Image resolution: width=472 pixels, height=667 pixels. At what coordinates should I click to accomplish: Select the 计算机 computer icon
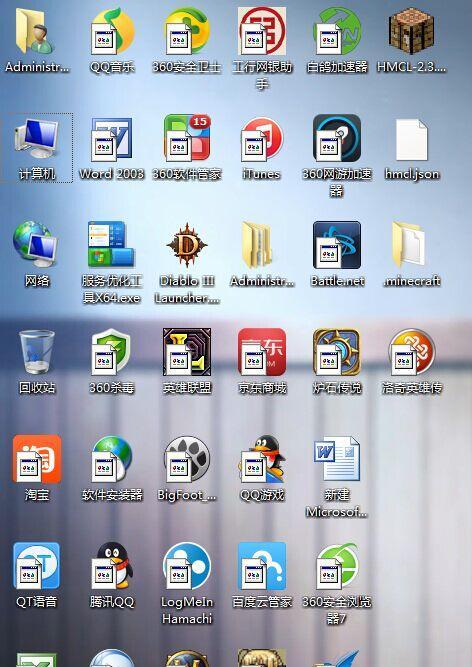[x=37, y=140]
